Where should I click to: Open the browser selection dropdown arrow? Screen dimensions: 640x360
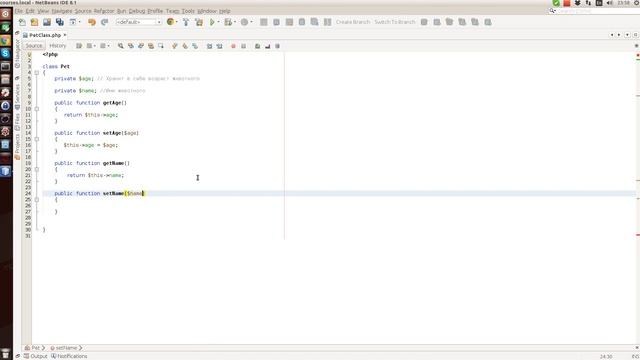(176, 22)
